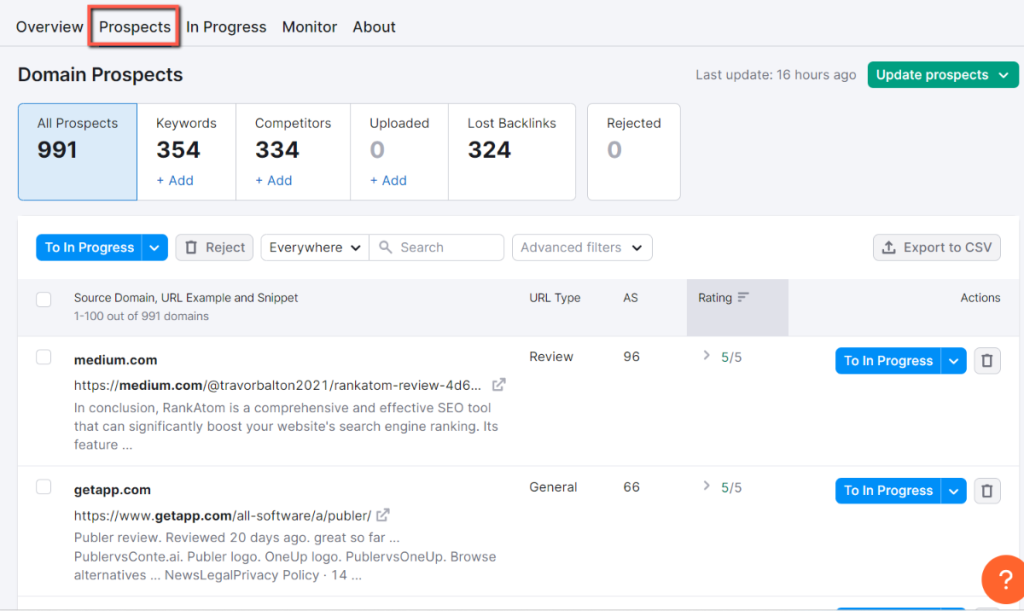Click the AS column header

point(630,298)
